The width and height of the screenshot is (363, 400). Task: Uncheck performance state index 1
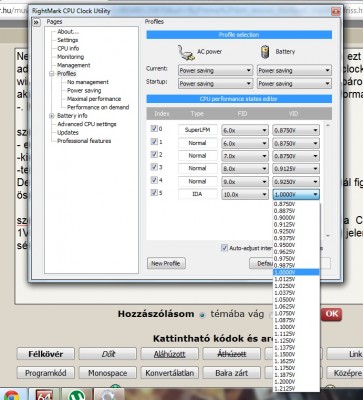tap(154, 142)
